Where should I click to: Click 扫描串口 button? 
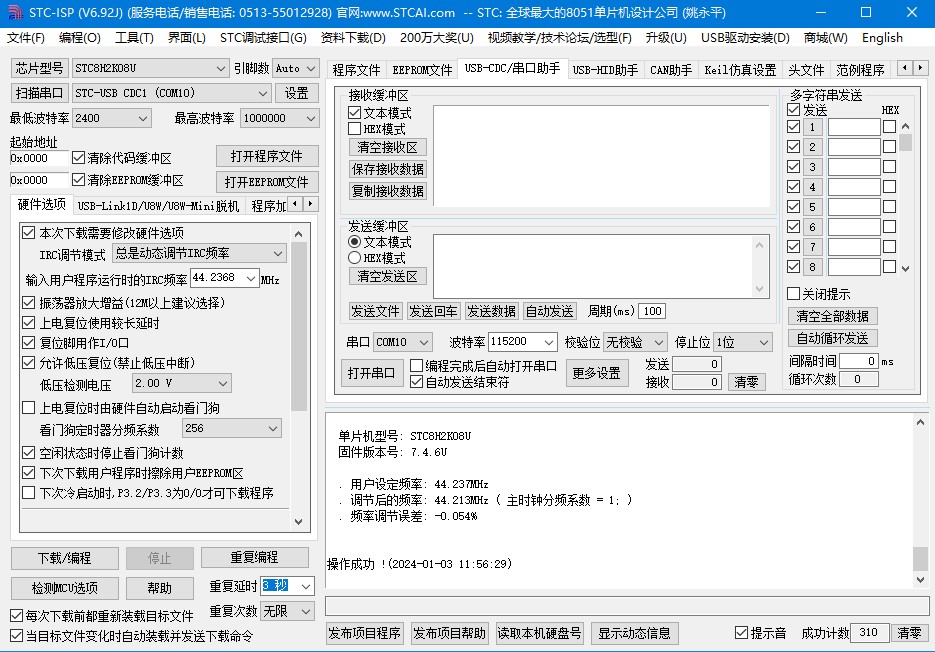coord(39,93)
